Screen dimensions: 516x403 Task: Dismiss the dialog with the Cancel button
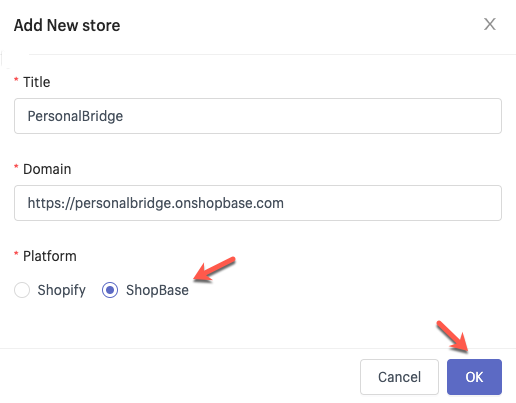tap(399, 377)
